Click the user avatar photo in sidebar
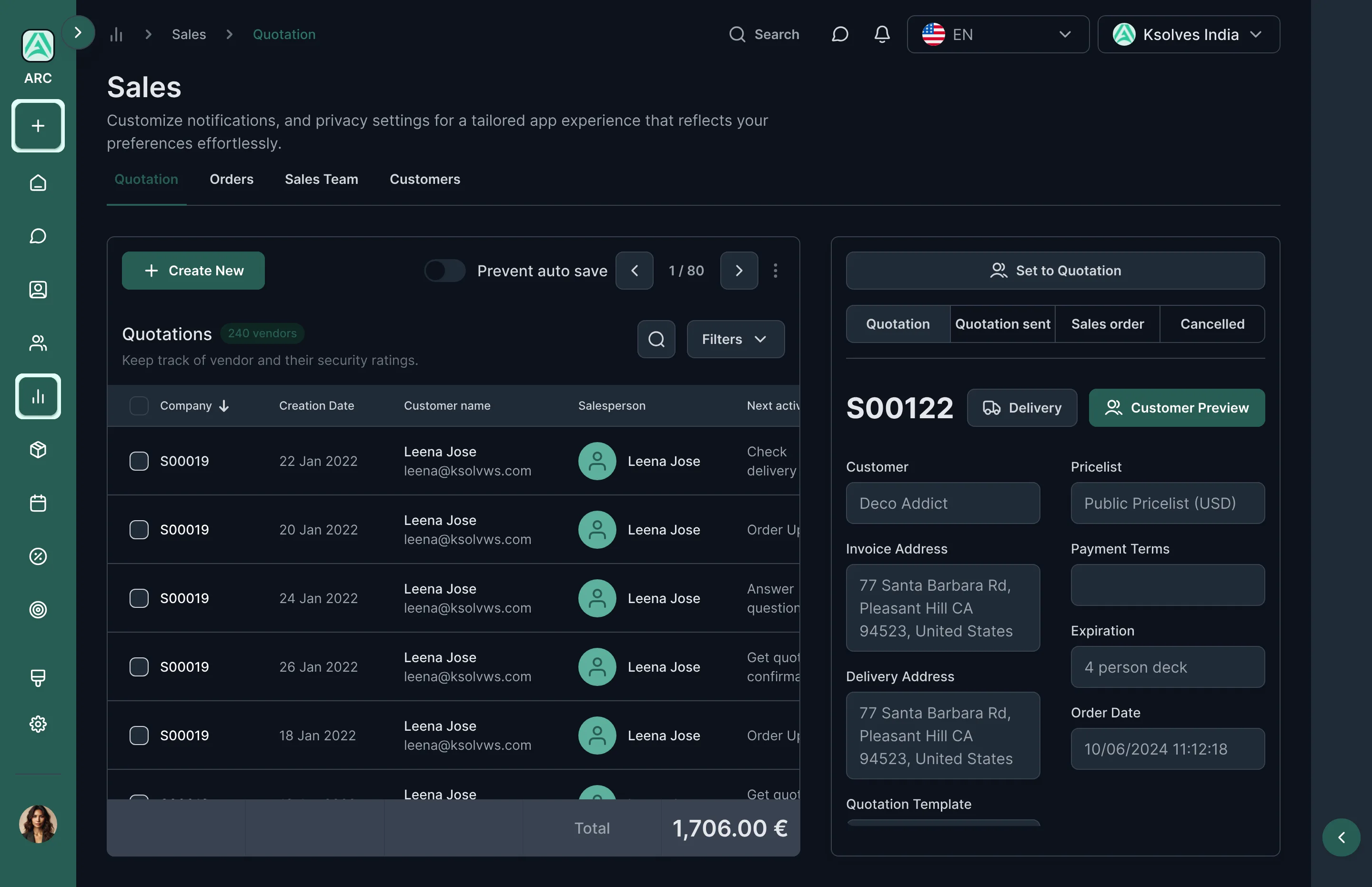This screenshot has width=1372, height=887. [38, 824]
